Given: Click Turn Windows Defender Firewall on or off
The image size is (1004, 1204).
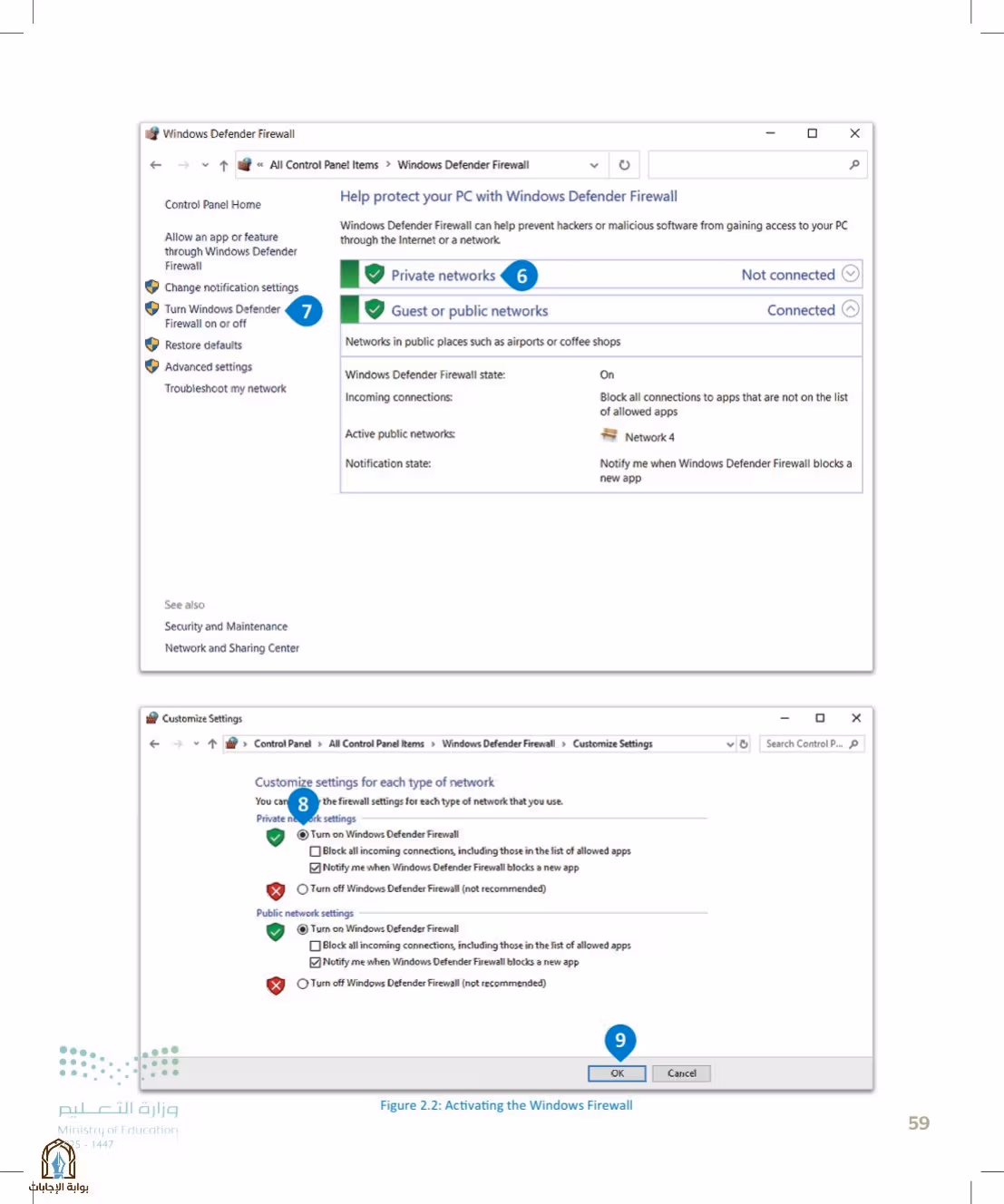Looking at the screenshot, I should point(222,316).
